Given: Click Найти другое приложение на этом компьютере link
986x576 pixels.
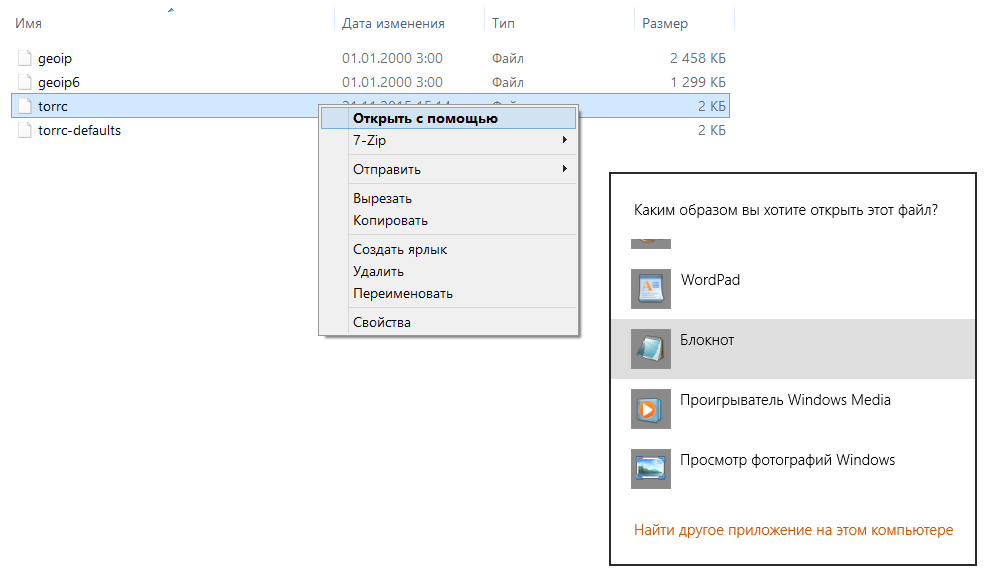Looking at the screenshot, I should 793,530.
